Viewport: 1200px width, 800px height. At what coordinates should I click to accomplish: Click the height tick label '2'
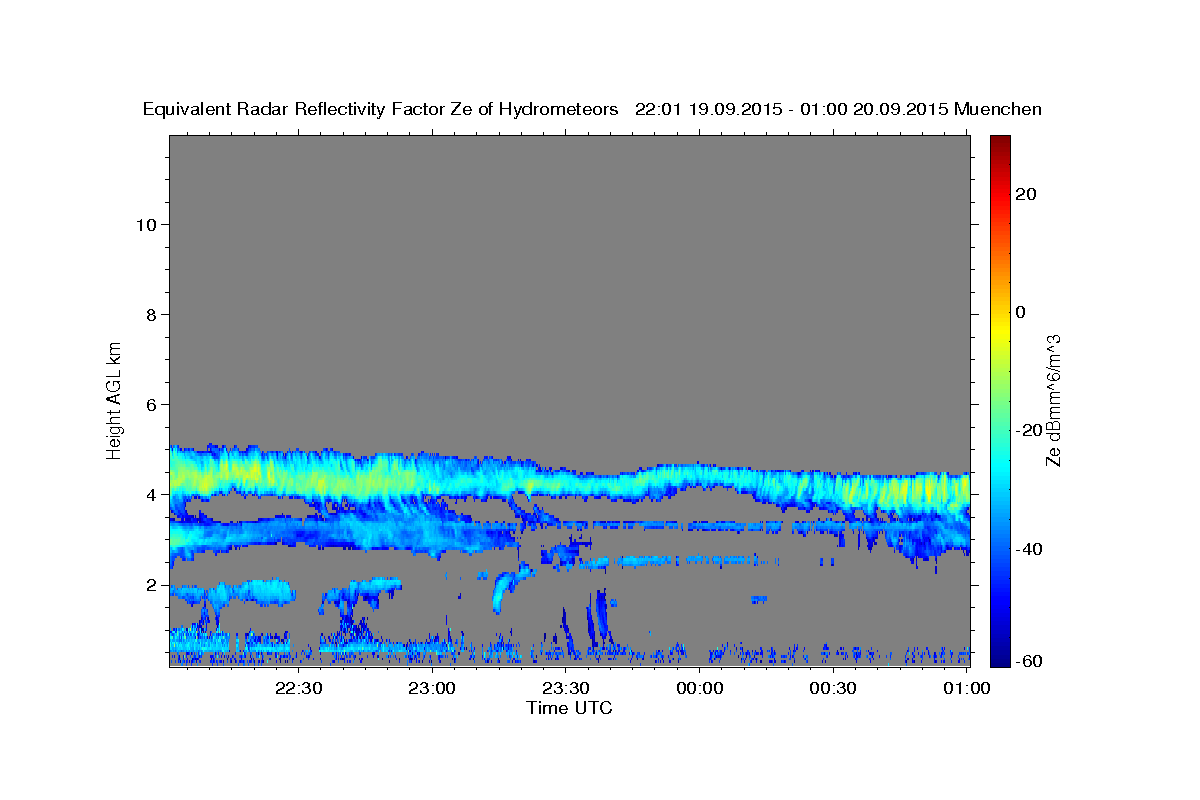pyautogui.click(x=152, y=585)
